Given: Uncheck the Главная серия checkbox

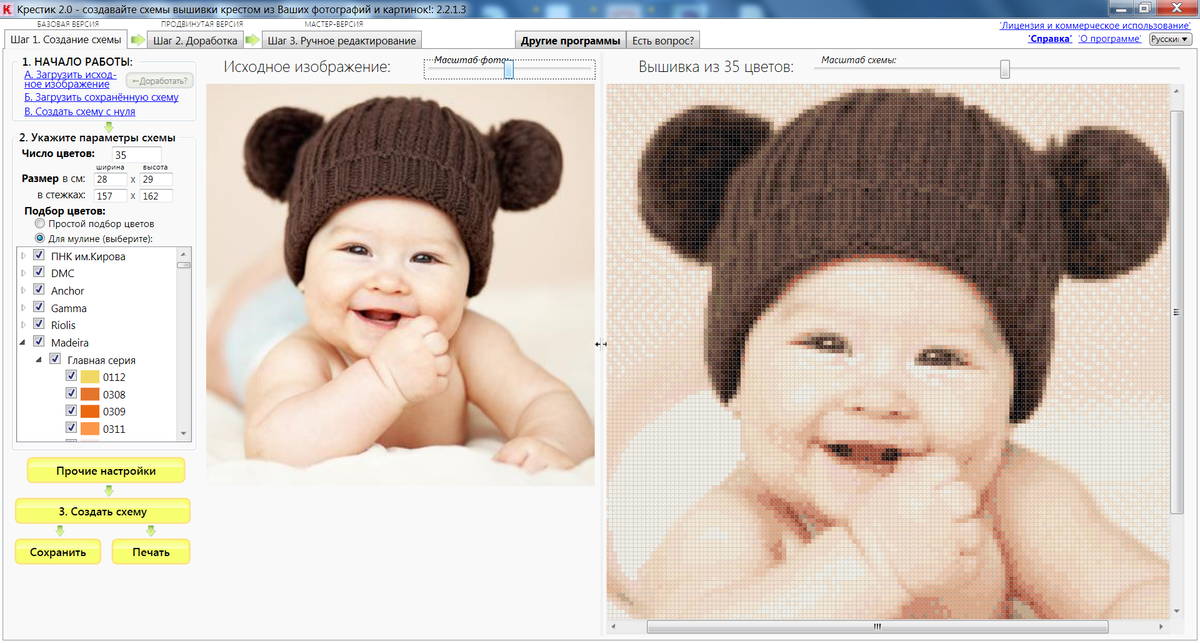Looking at the screenshot, I should [x=55, y=360].
